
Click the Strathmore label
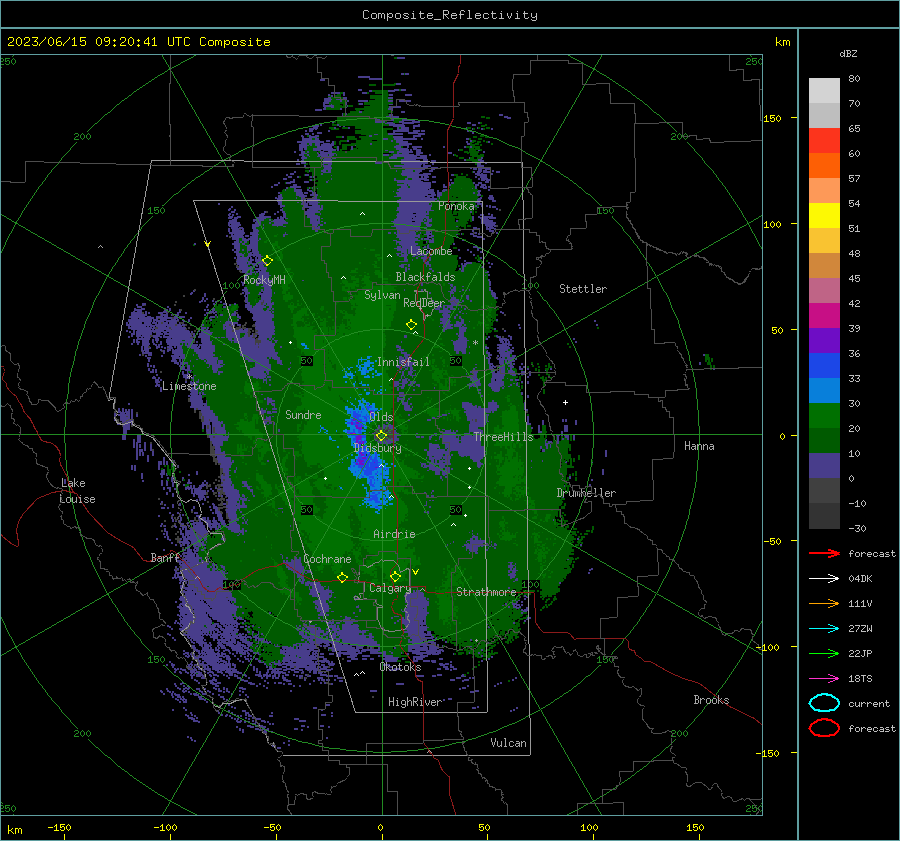[486, 592]
